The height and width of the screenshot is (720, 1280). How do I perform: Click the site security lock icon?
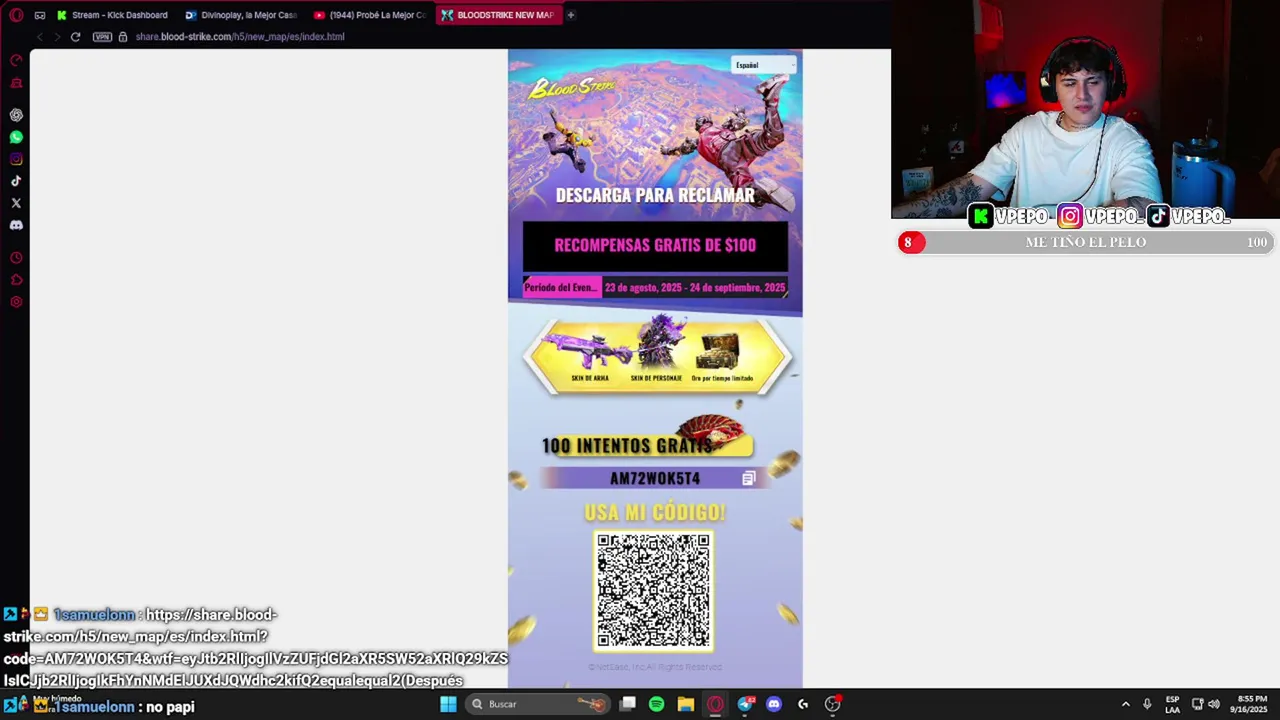(123, 37)
